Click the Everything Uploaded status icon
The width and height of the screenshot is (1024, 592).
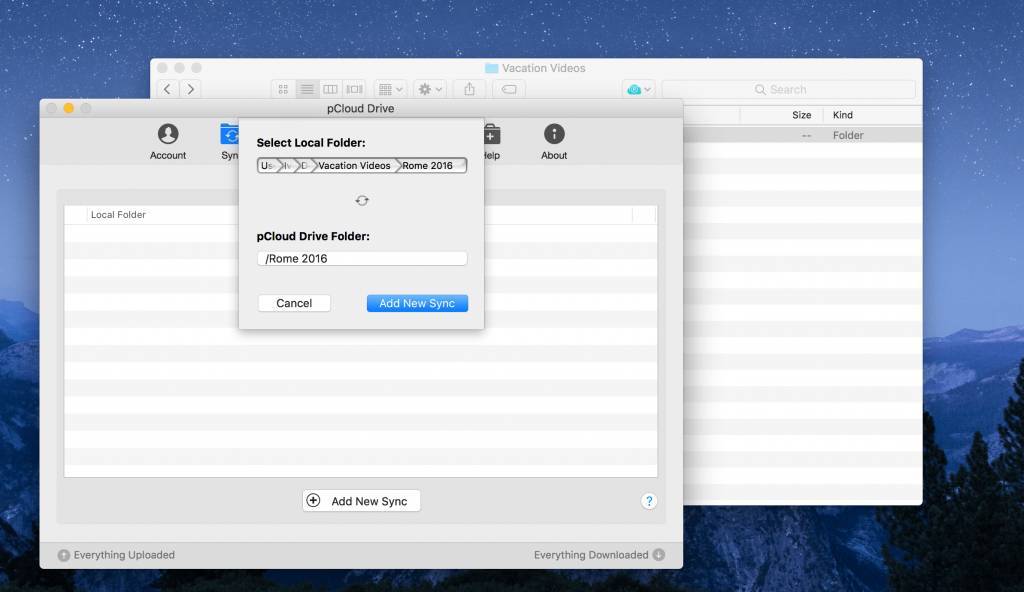[x=63, y=555]
